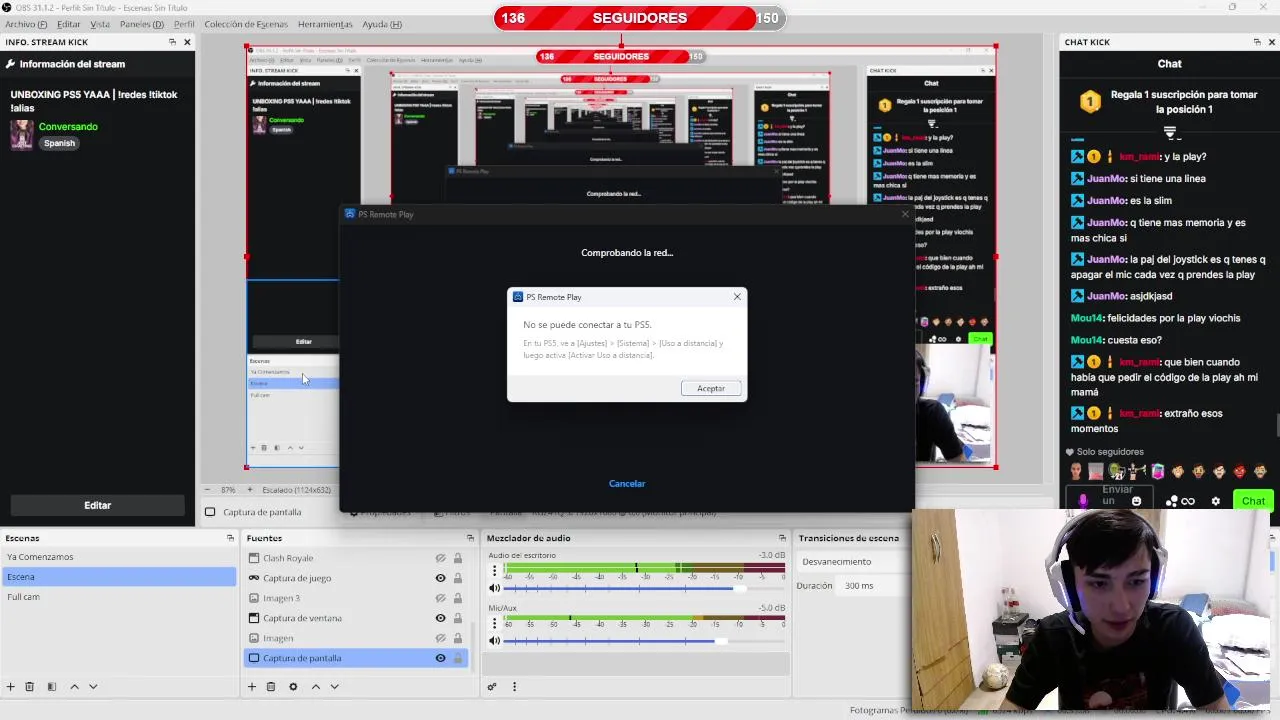Screen dimensions: 1280x720
Task: Move source up arrow in Fuentes
Action: coord(316,687)
